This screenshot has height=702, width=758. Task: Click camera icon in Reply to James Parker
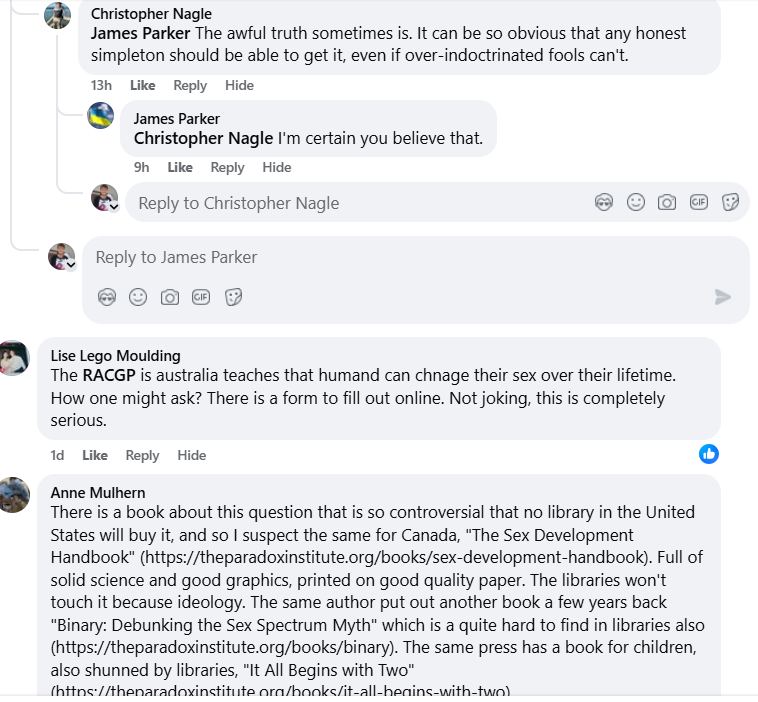170,297
